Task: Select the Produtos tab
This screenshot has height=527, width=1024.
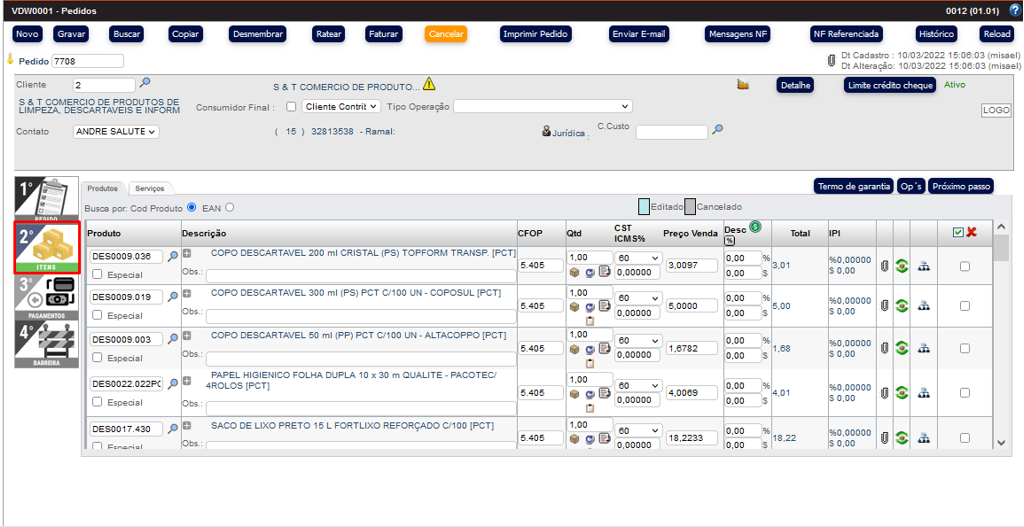Action: tap(102, 188)
